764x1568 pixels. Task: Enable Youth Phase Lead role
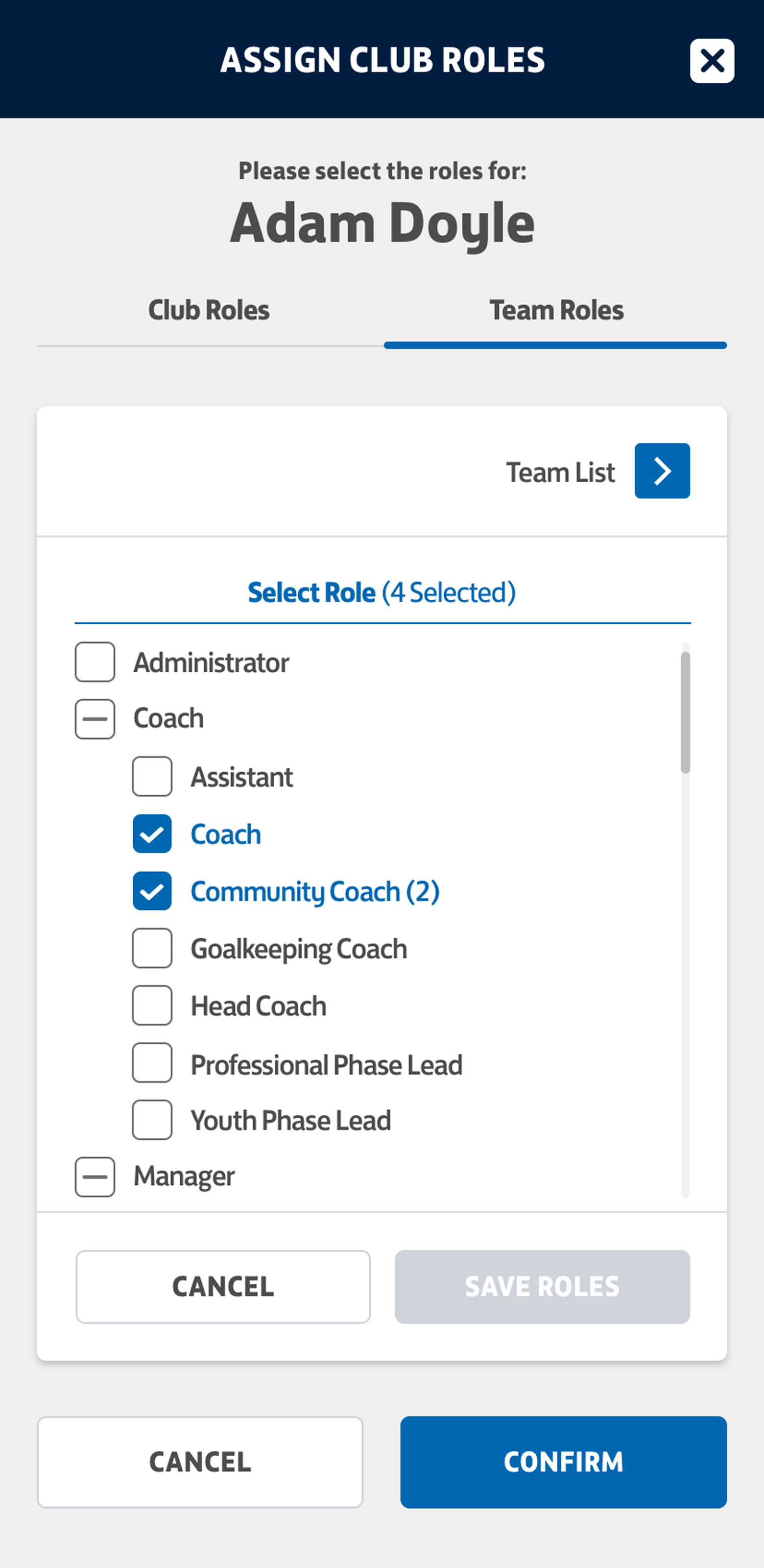(152, 1119)
